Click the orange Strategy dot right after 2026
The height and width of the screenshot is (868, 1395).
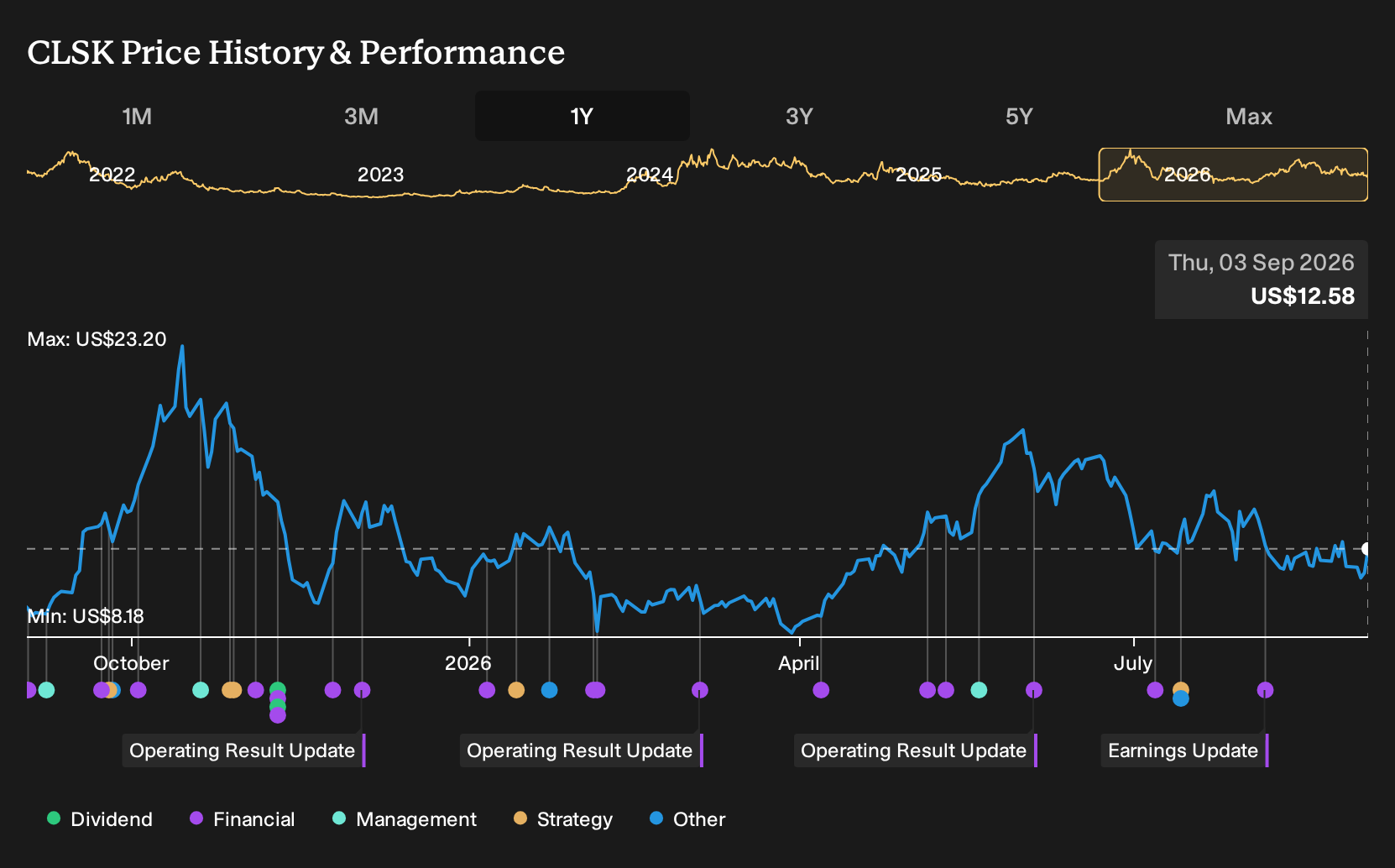pyautogui.click(x=516, y=690)
